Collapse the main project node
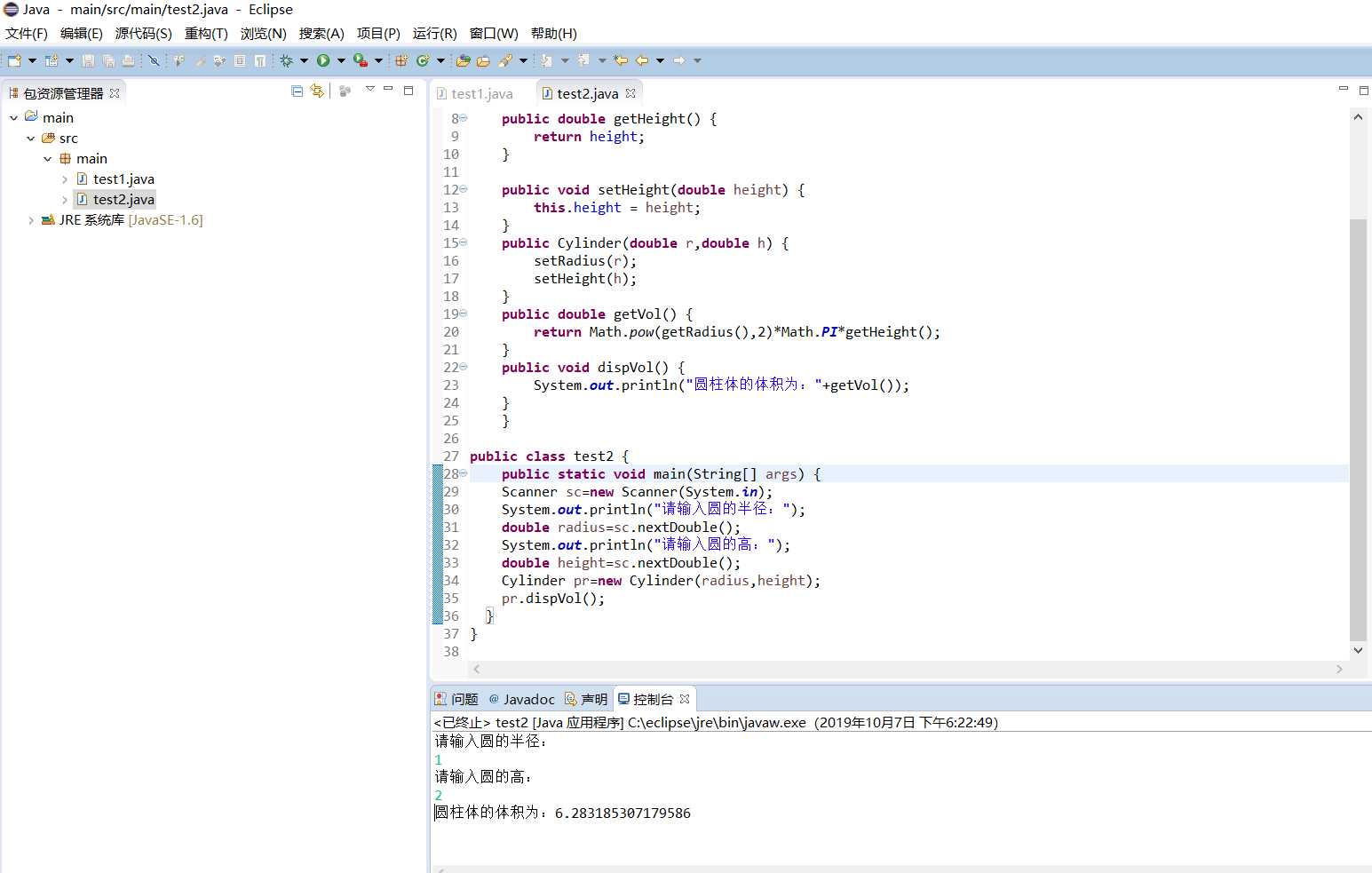Screen dimensions: 1372x873 pyautogui.click(x=13, y=117)
